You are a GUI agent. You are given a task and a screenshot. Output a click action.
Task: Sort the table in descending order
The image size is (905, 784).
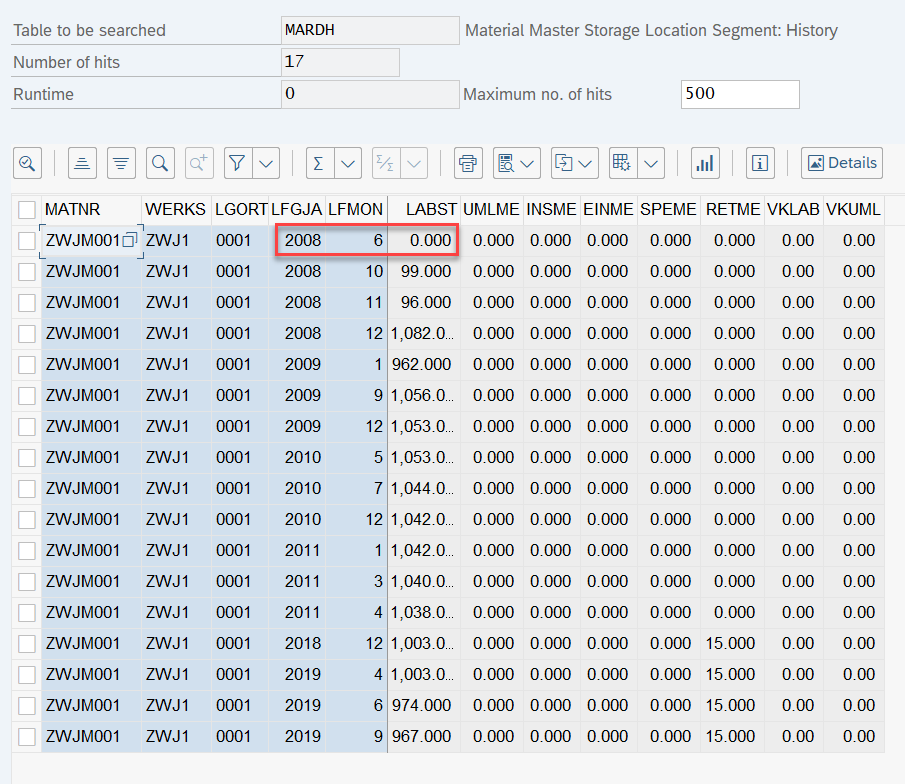pos(121,163)
